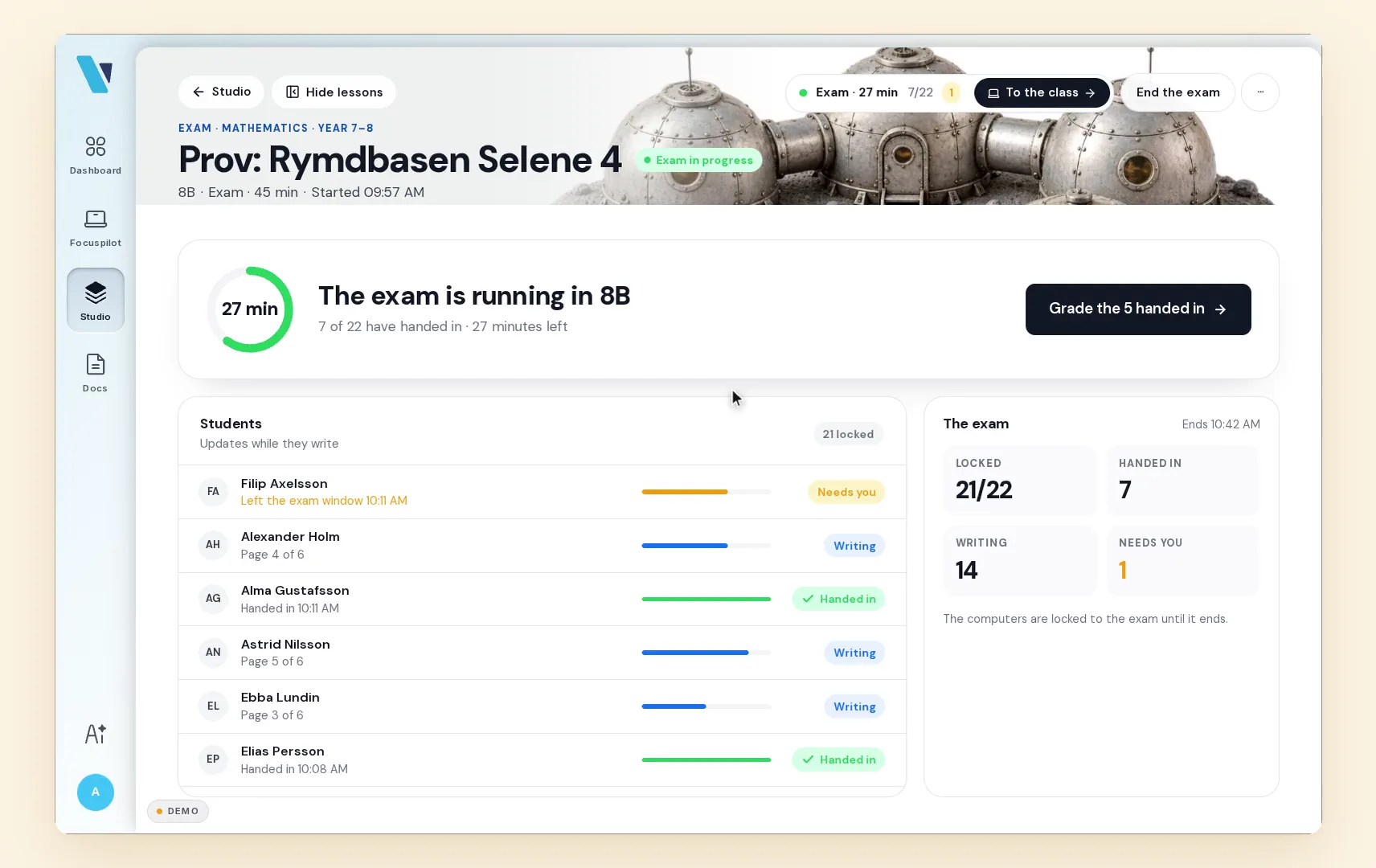Click the AI text assistant icon
The width and height of the screenshot is (1376, 868).
pos(96,734)
